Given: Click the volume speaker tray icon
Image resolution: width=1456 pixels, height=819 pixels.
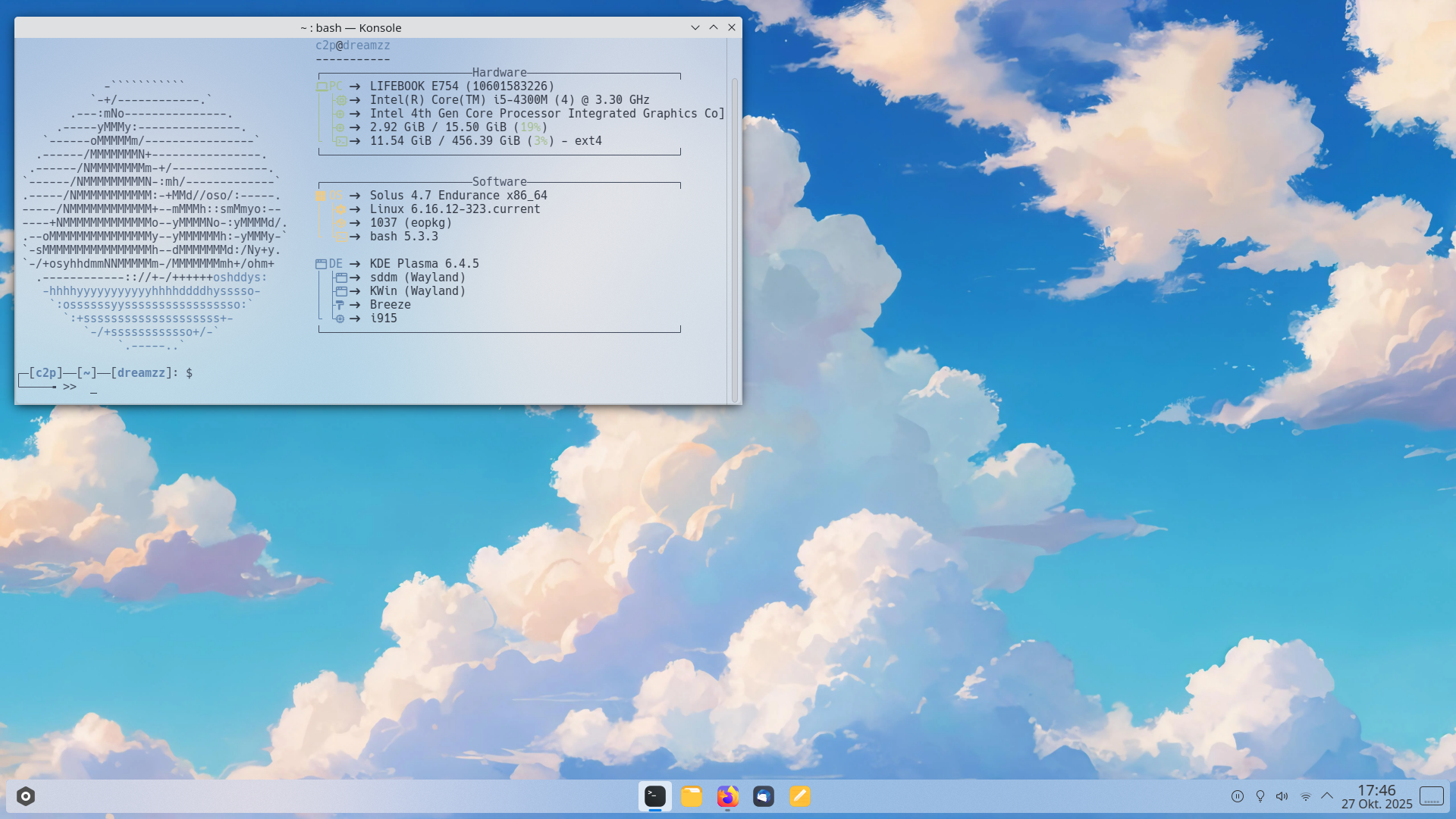Looking at the screenshot, I should coord(1282,796).
